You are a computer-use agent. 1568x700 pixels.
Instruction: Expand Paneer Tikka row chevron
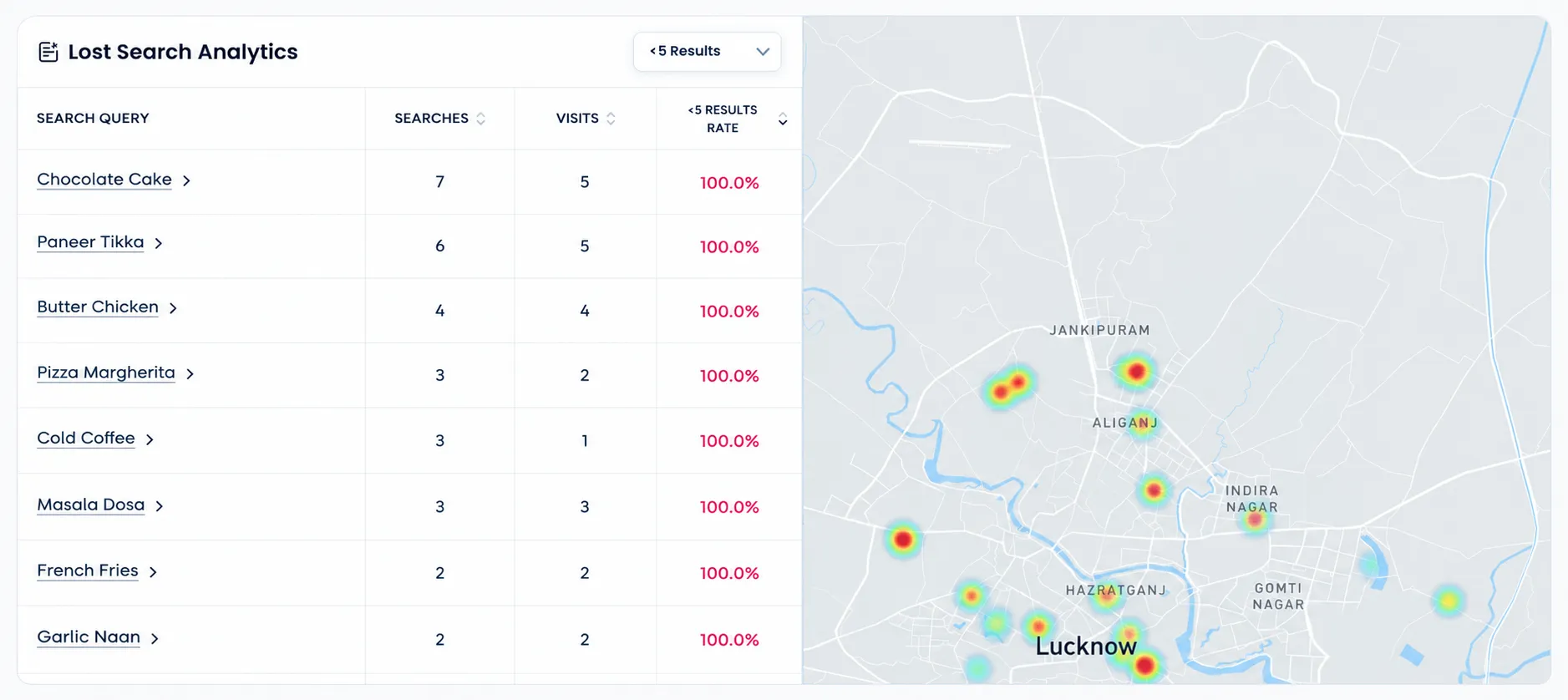click(159, 243)
